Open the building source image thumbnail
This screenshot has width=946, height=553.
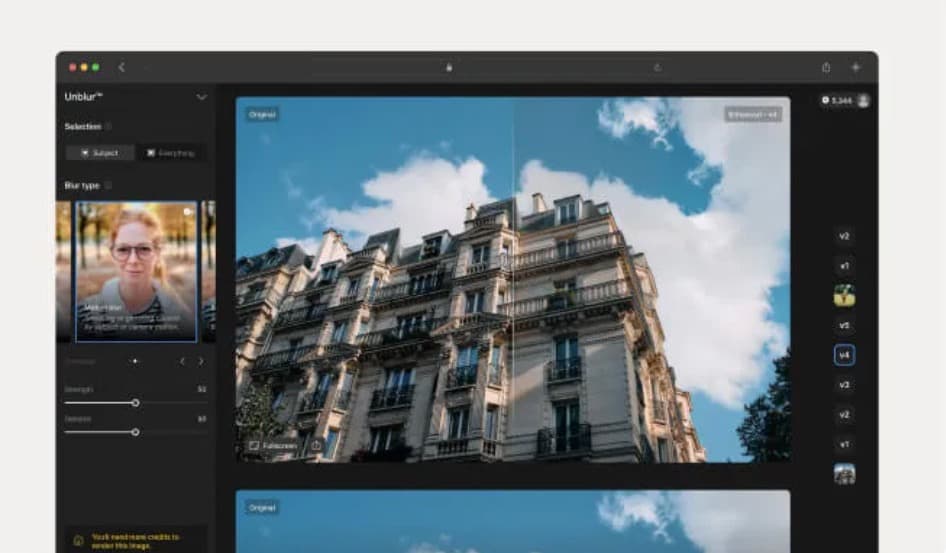844,474
